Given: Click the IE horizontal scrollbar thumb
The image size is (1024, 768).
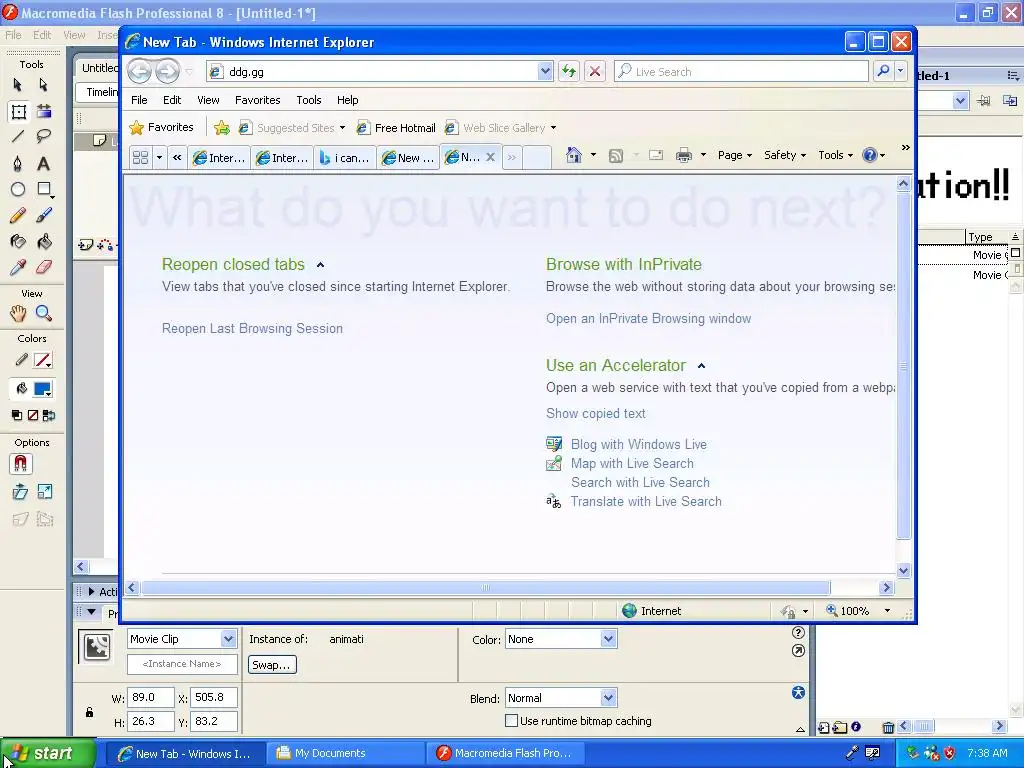Looking at the screenshot, I should (485, 587).
